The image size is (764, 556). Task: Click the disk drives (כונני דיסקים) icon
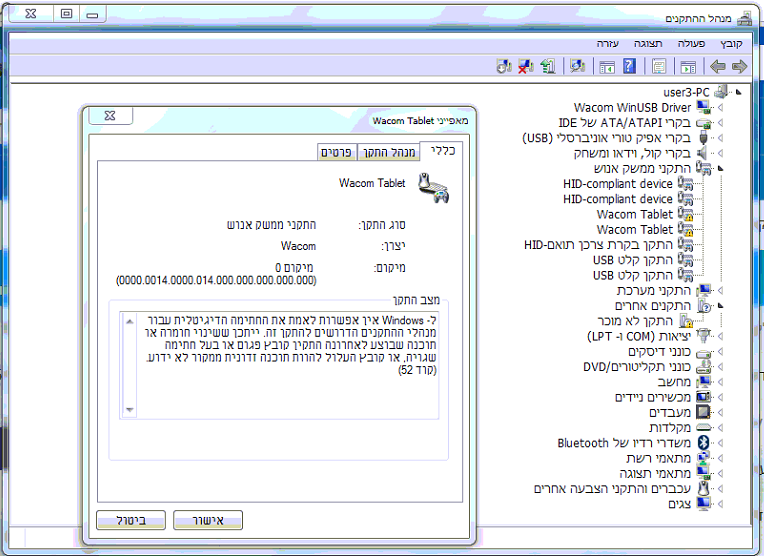[x=704, y=352]
